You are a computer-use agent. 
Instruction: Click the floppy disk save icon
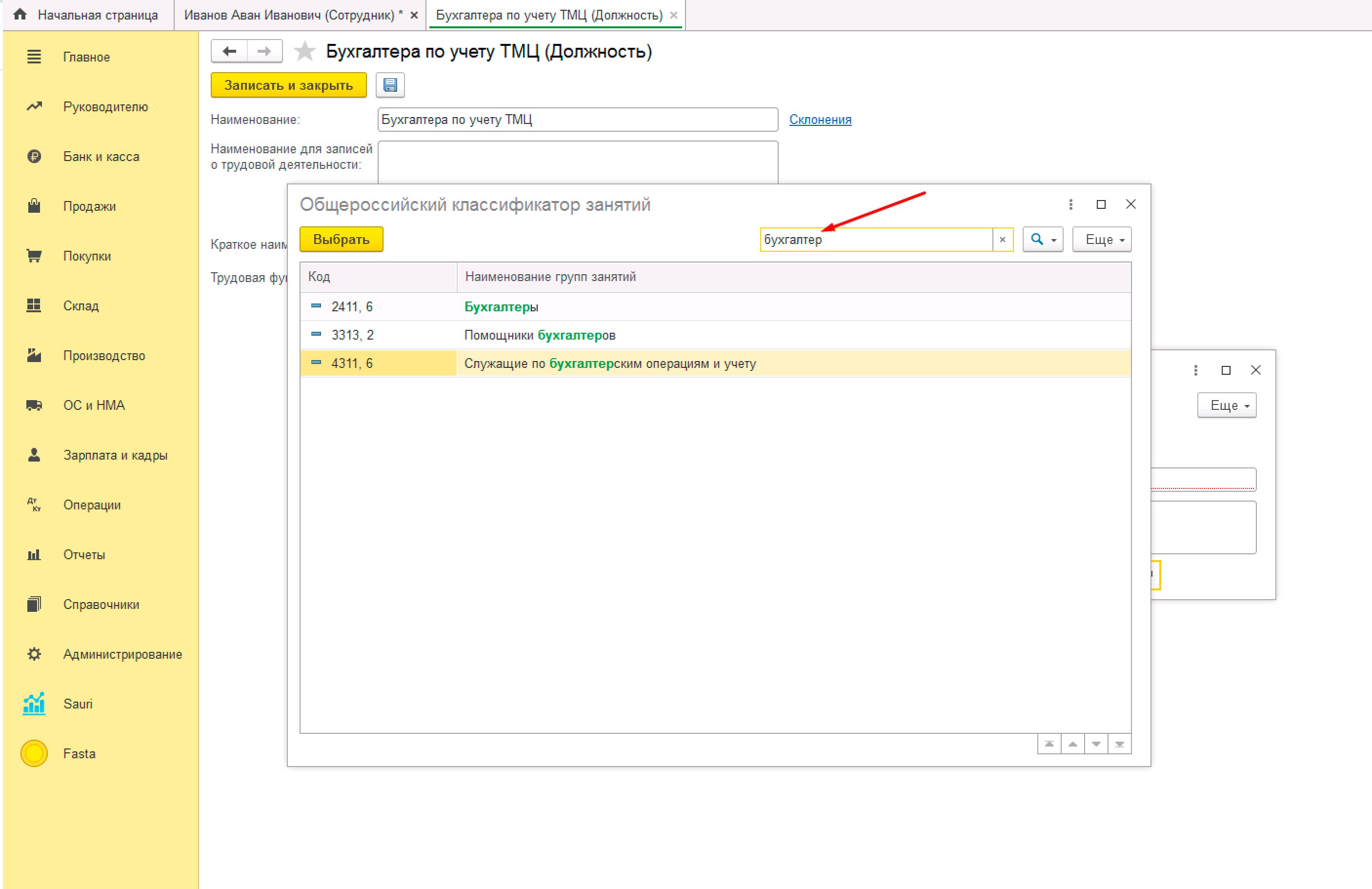(x=390, y=85)
